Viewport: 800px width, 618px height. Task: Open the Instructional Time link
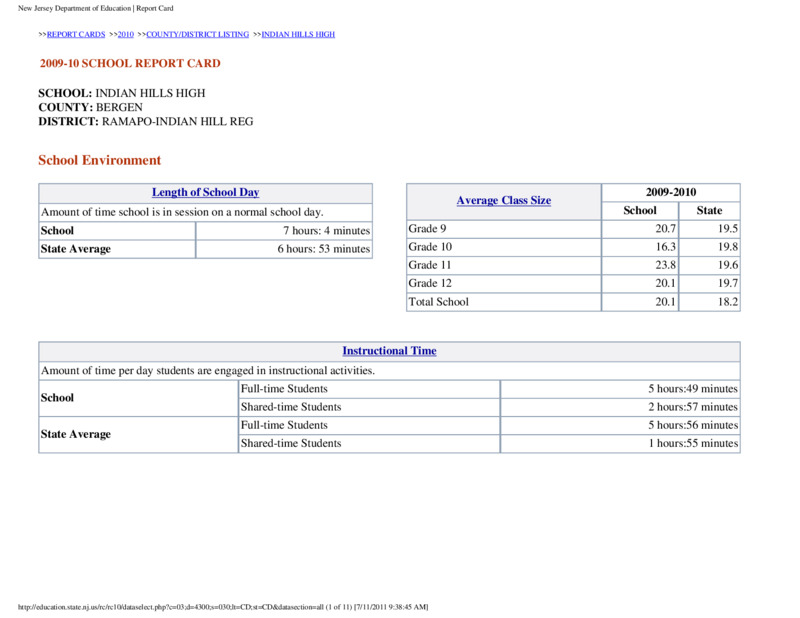[x=389, y=351]
